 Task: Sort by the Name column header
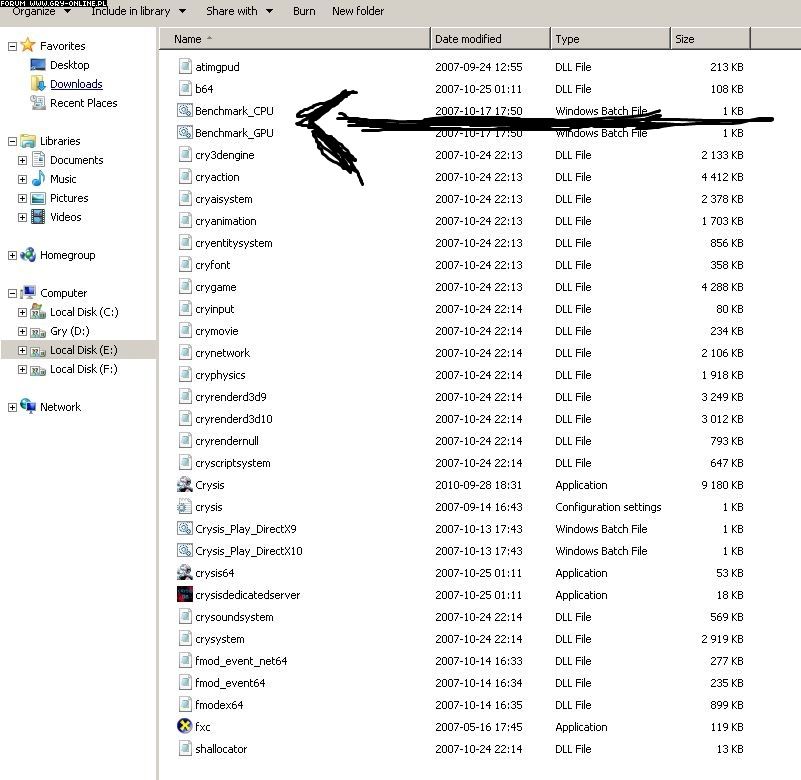pos(295,39)
